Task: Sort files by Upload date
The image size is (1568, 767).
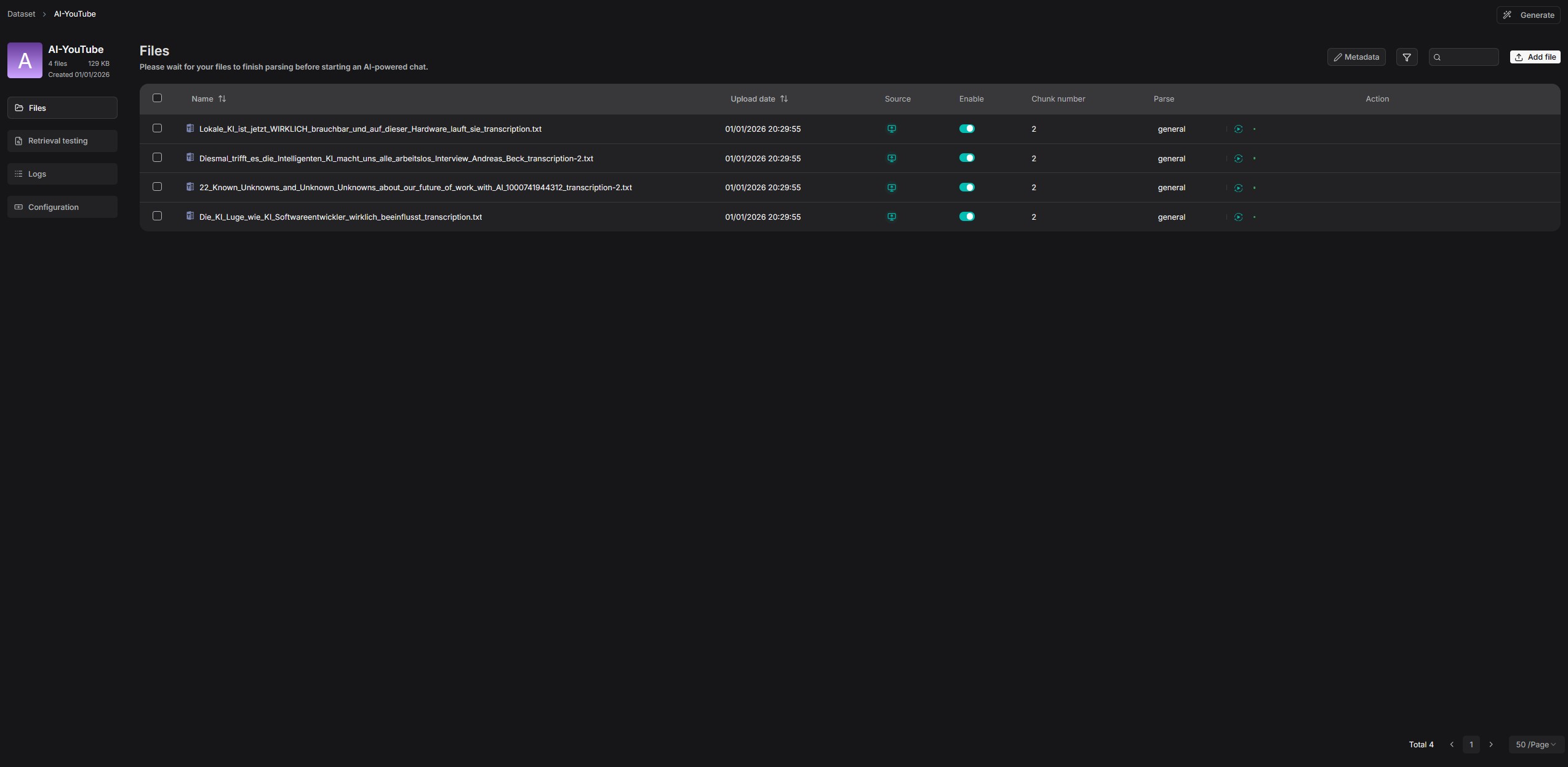Action: click(x=783, y=99)
